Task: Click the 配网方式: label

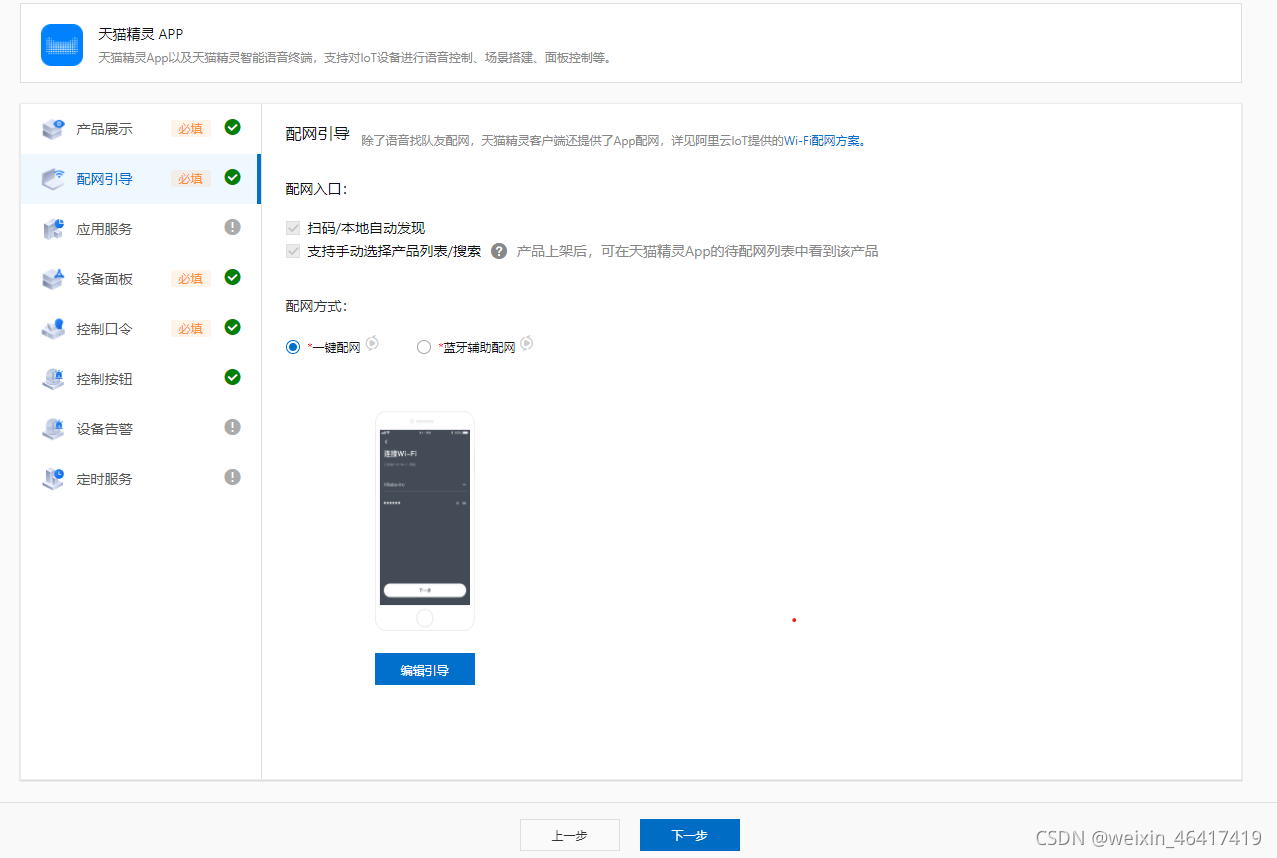Action: (x=316, y=306)
